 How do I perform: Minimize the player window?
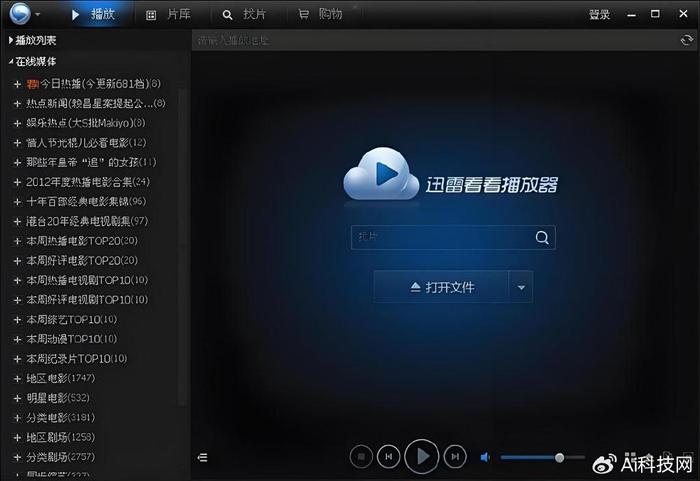pyautogui.click(x=631, y=15)
